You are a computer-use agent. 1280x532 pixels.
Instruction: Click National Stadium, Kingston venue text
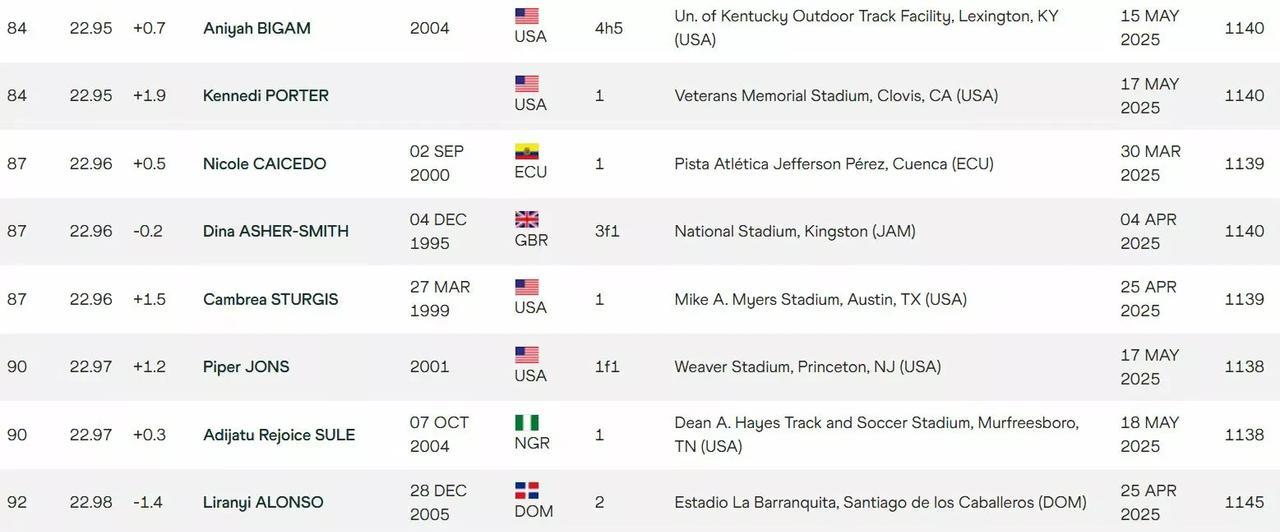(795, 231)
